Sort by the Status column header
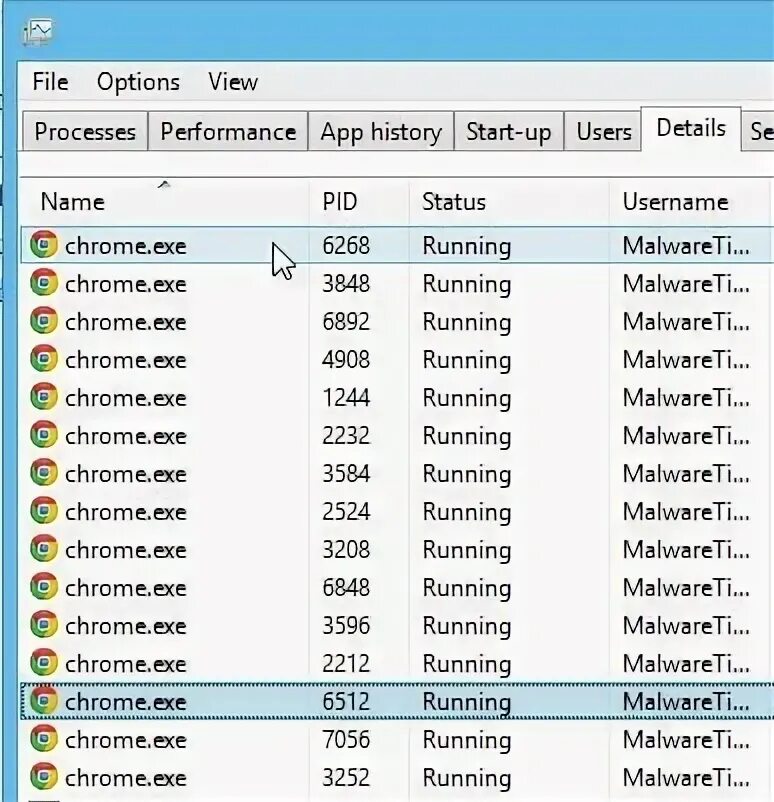Screen dimensions: 774x802 tap(509, 202)
